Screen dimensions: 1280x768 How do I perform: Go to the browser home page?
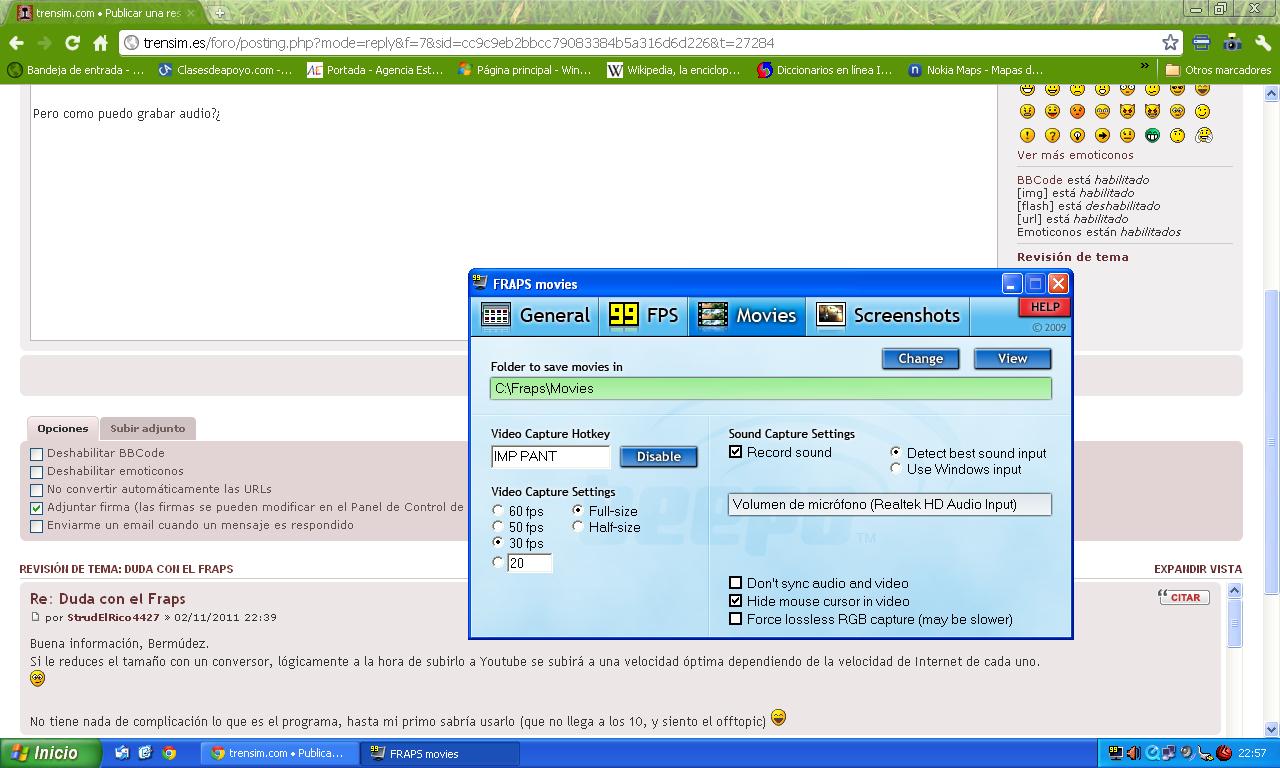click(x=100, y=43)
